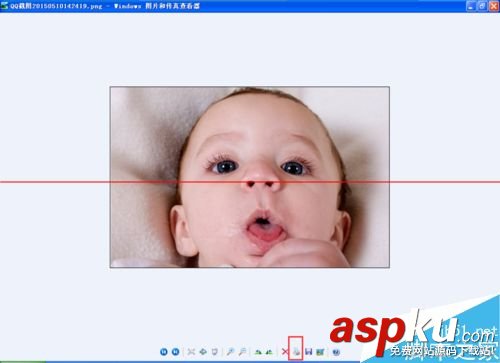Select the Best Fit view icon
The height and width of the screenshot is (363, 500).
pos(191,352)
